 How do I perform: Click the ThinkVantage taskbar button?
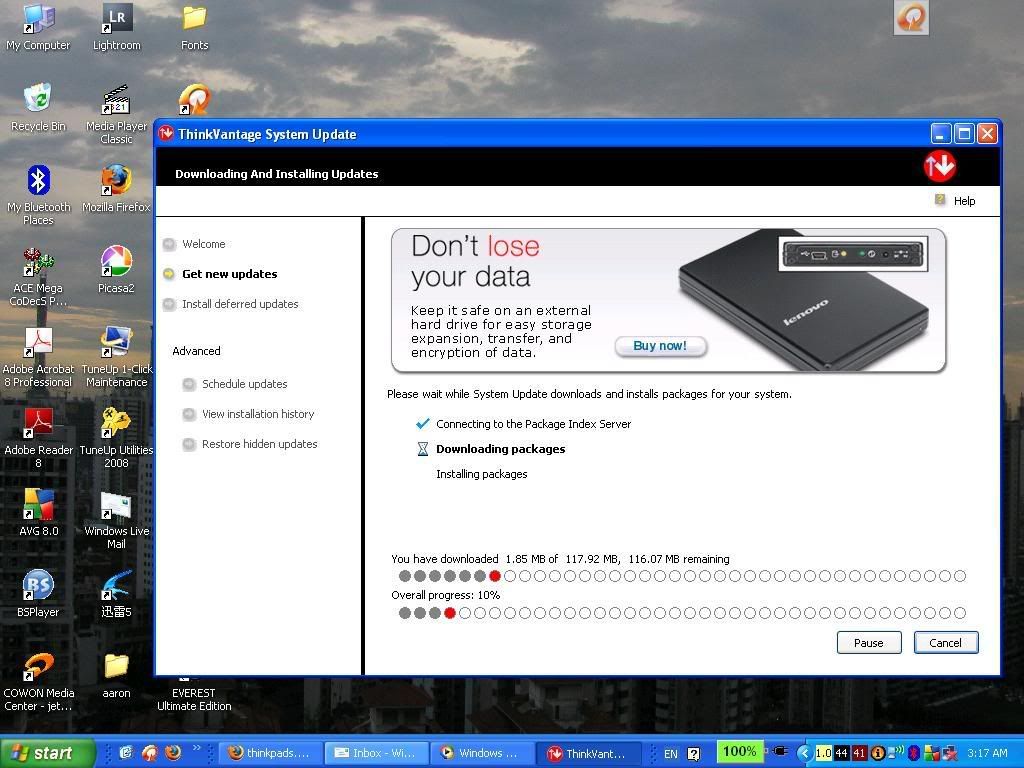click(586, 753)
